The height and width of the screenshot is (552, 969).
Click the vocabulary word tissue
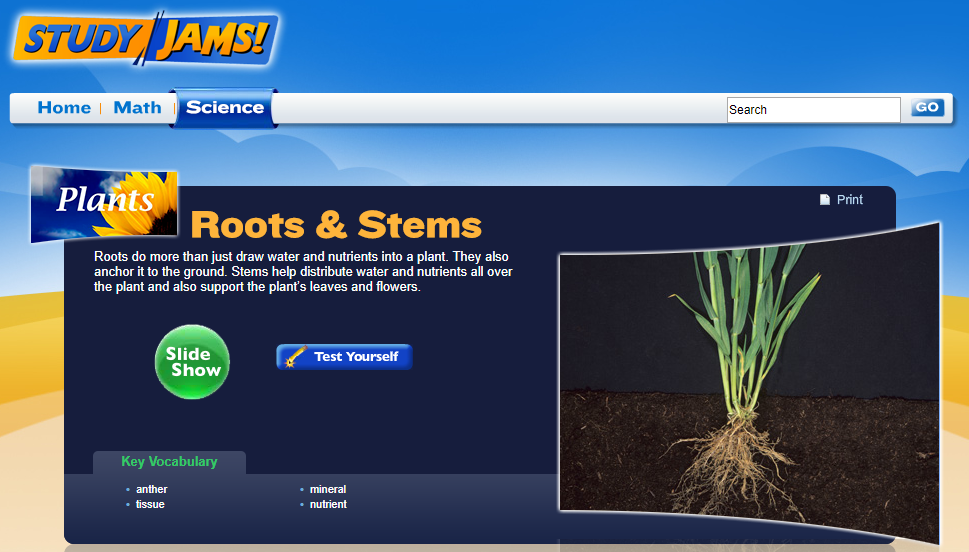click(150, 504)
